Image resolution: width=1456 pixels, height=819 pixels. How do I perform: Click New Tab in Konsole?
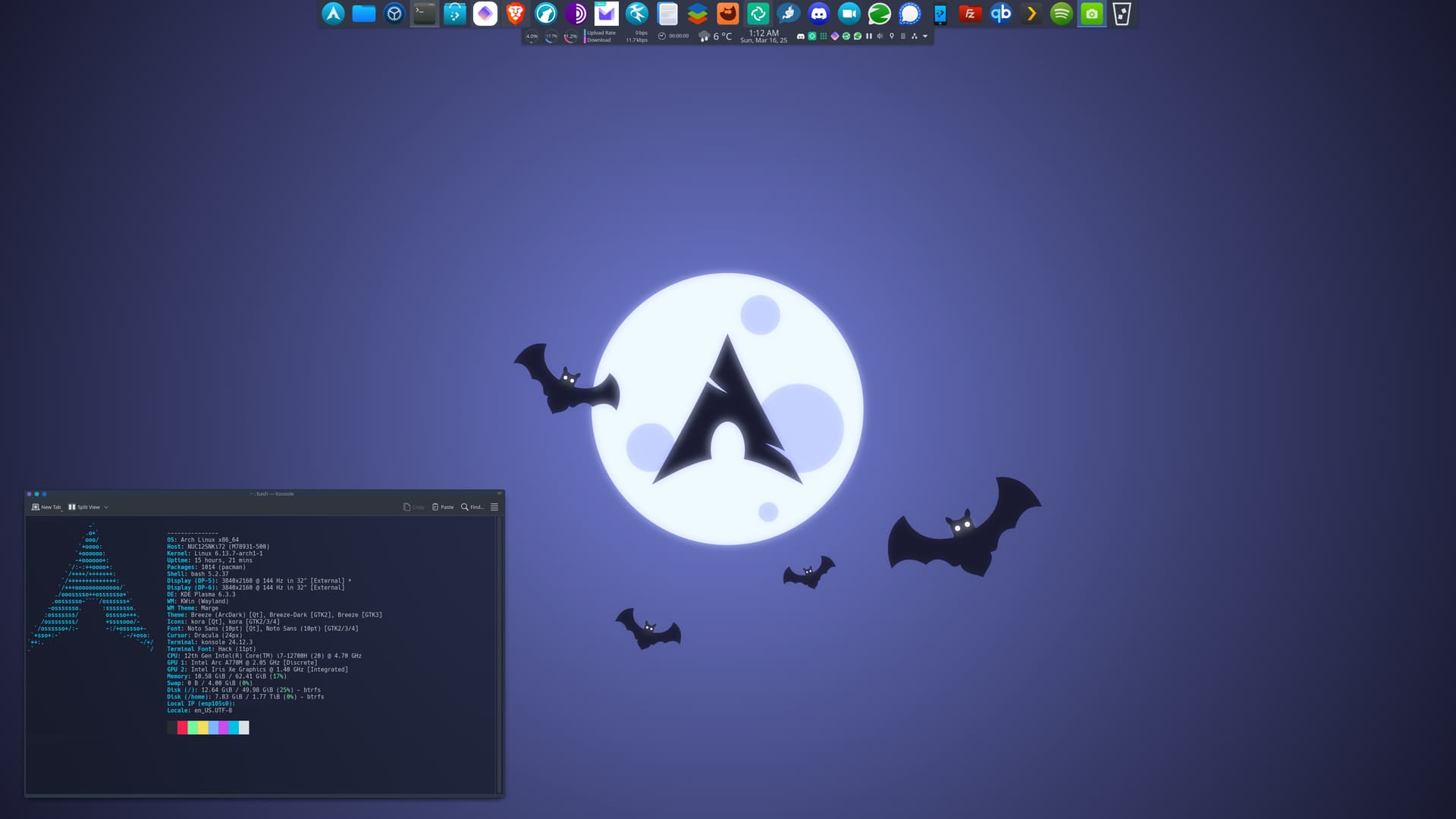(x=46, y=507)
